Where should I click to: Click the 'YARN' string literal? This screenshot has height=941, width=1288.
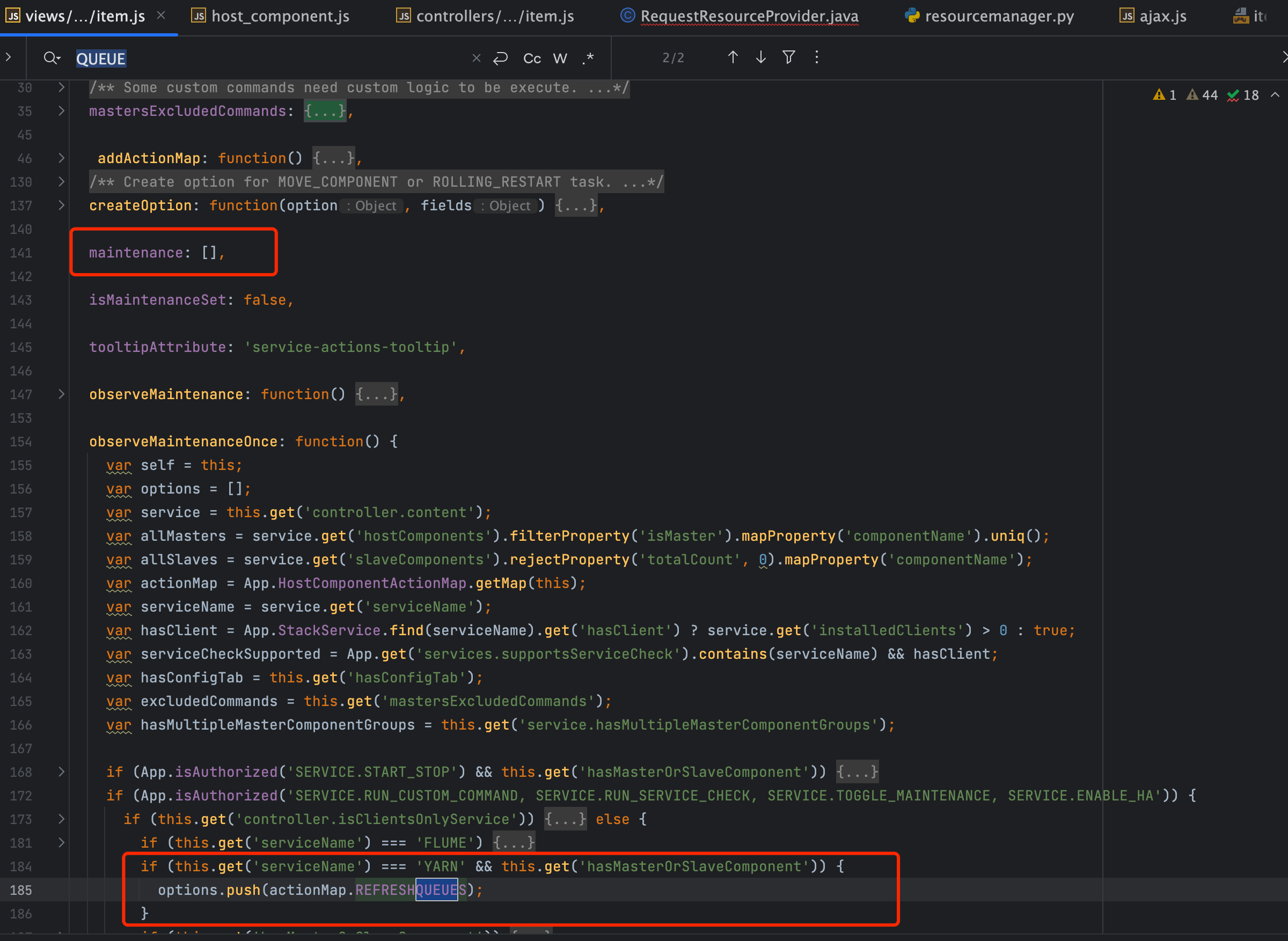click(x=441, y=866)
